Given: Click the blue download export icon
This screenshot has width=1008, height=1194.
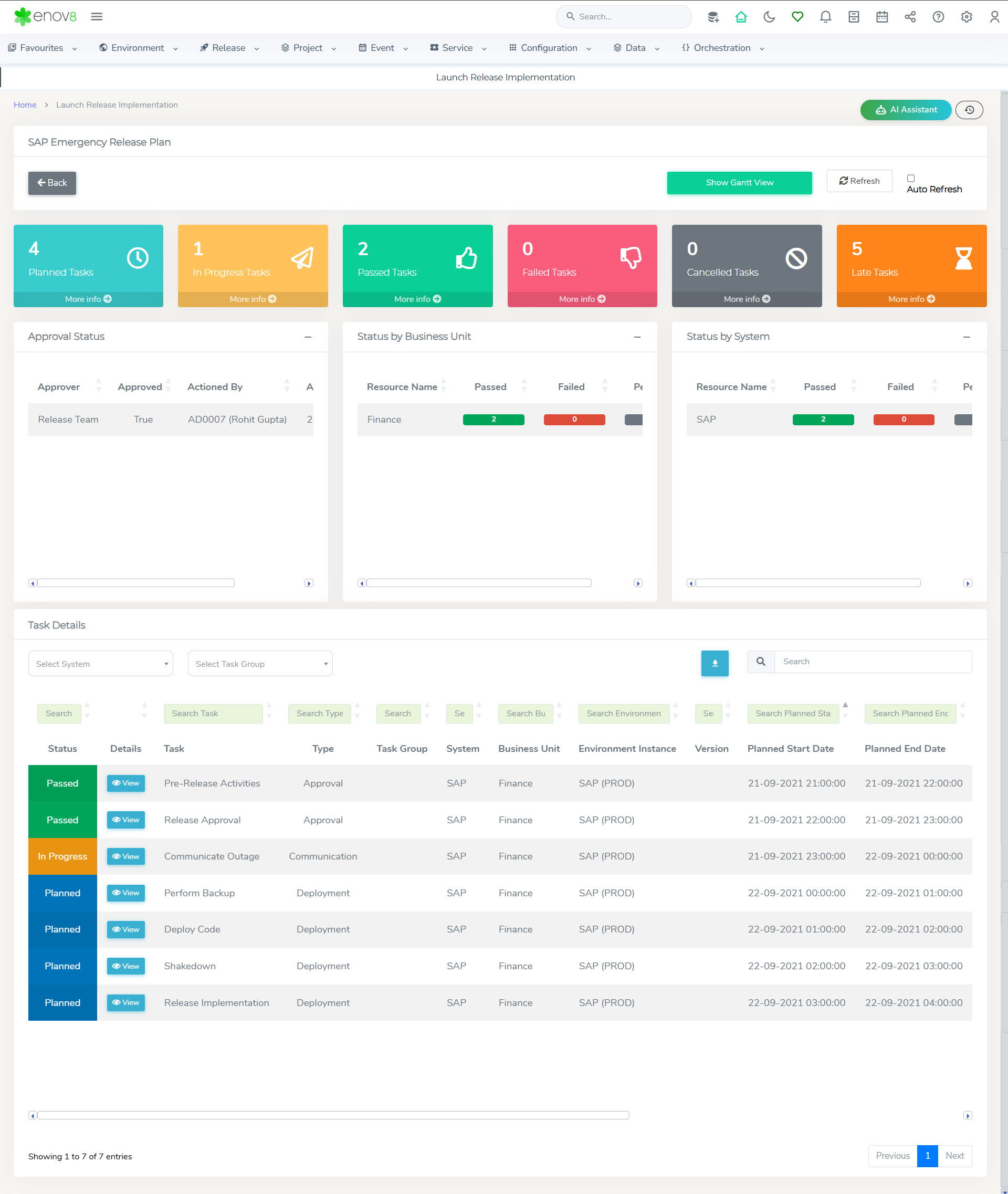Looking at the screenshot, I should pyautogui.click(x=715, y=663).
